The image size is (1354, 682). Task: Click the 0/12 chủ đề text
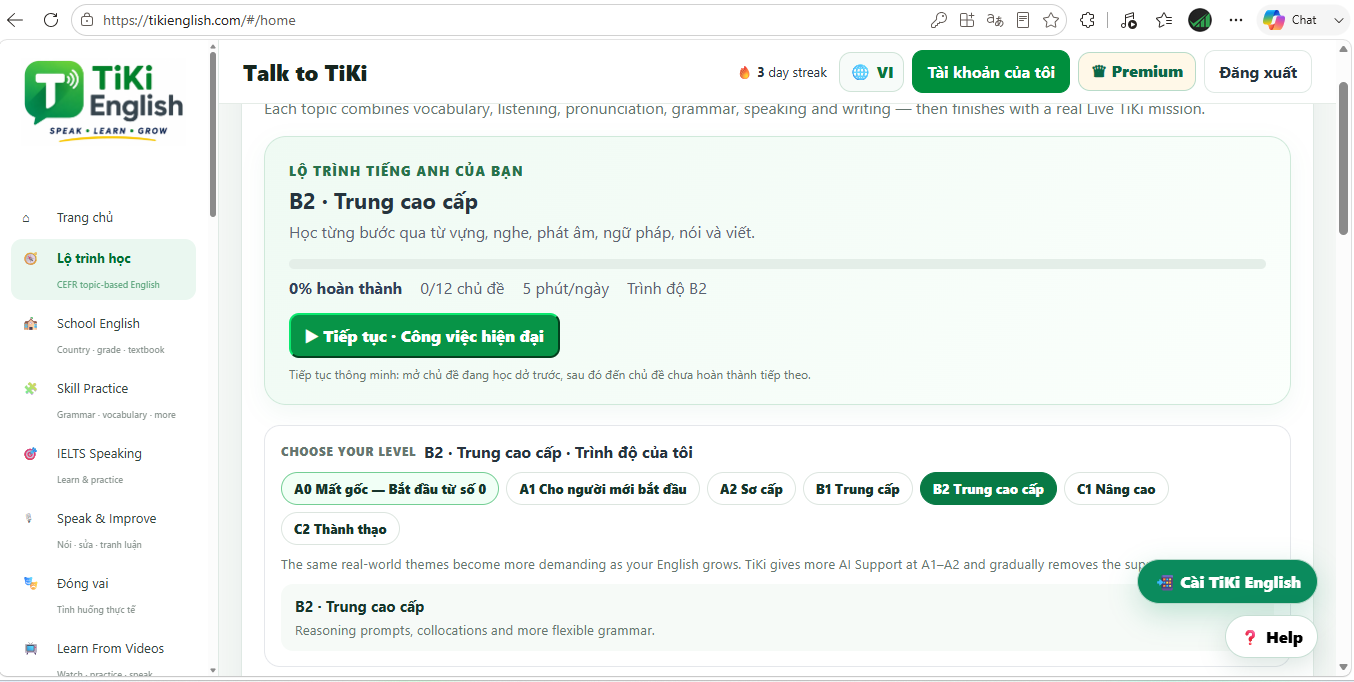pos(462,289)
